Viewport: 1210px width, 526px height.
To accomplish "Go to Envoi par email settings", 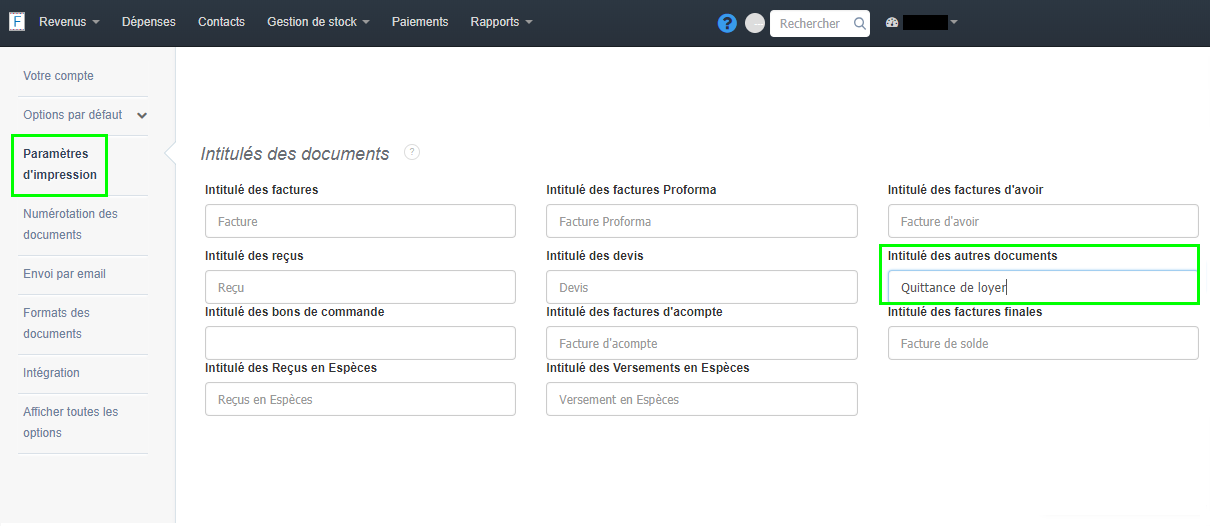I will 64,274.
